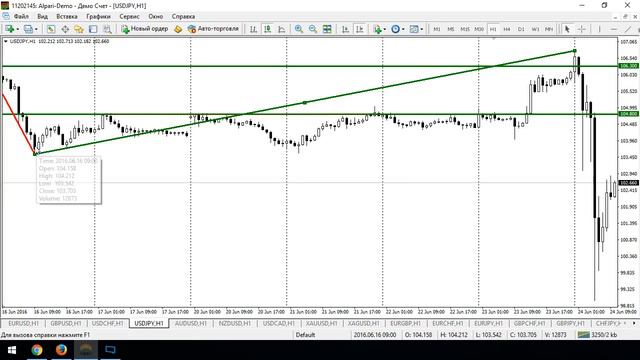Expand the Profiles dropdown arrow
Viewport: 640px width, 360px height.
tap(36, 29)
